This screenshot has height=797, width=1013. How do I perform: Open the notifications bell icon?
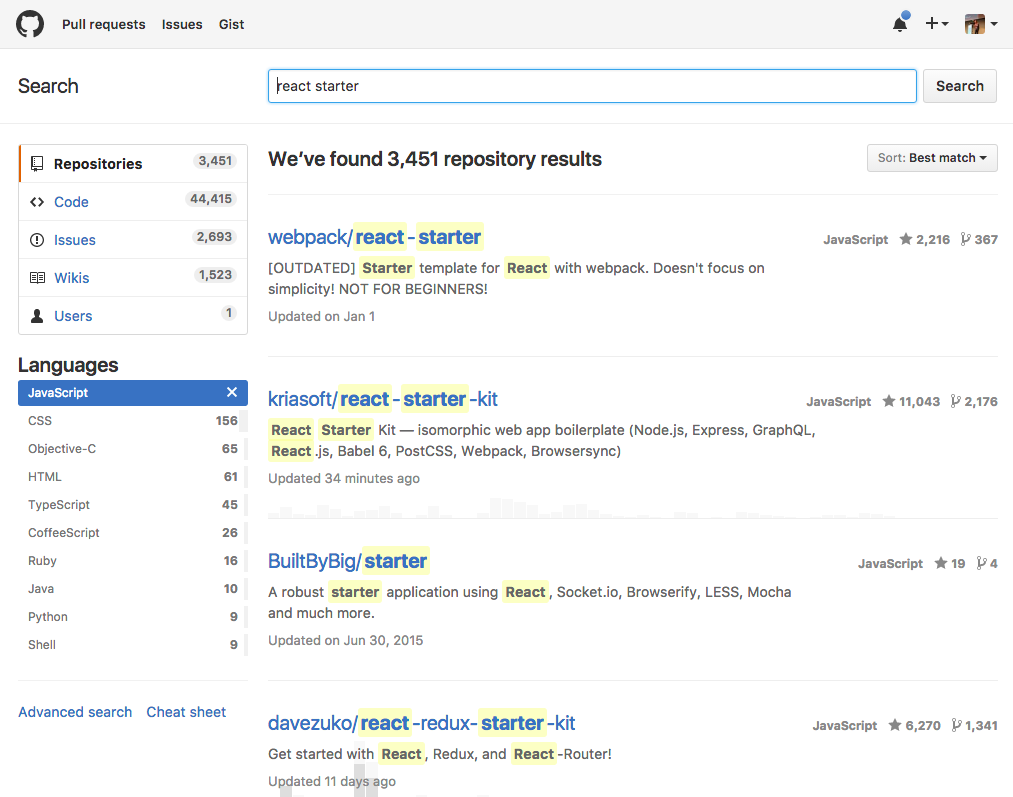tap(900, 24)
